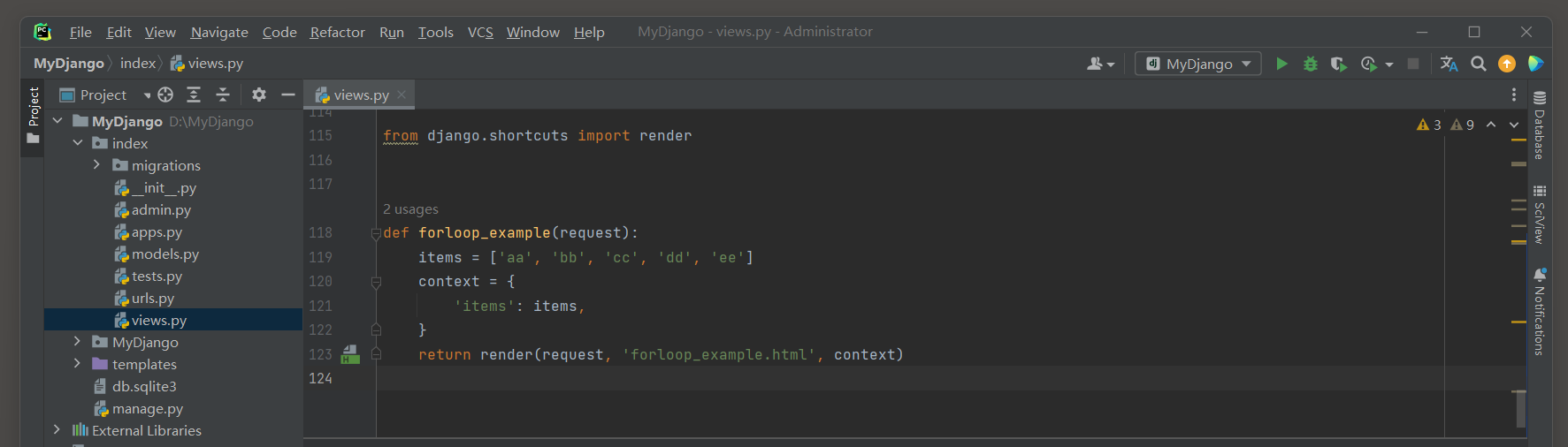Open Search Everywhere magnifier
Screen dimensions: 1568x447
tap(1478, 64)
